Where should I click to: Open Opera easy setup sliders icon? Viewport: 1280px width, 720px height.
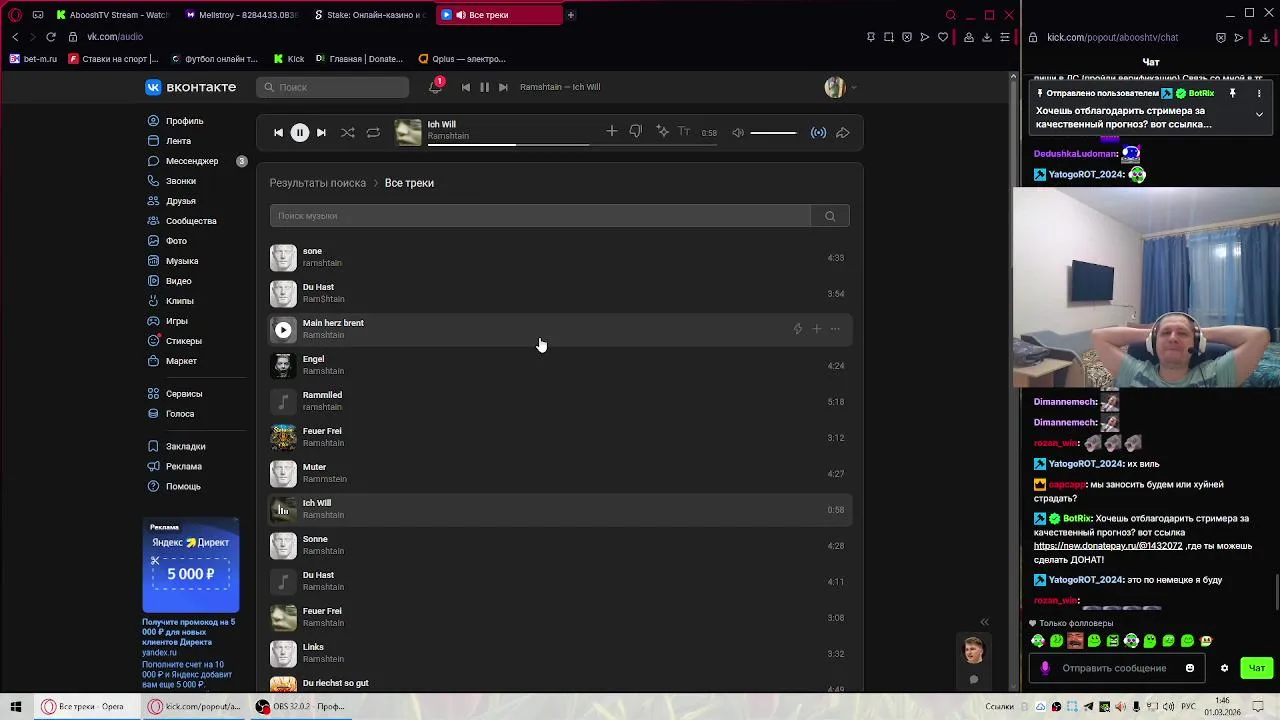point(1005,37)
